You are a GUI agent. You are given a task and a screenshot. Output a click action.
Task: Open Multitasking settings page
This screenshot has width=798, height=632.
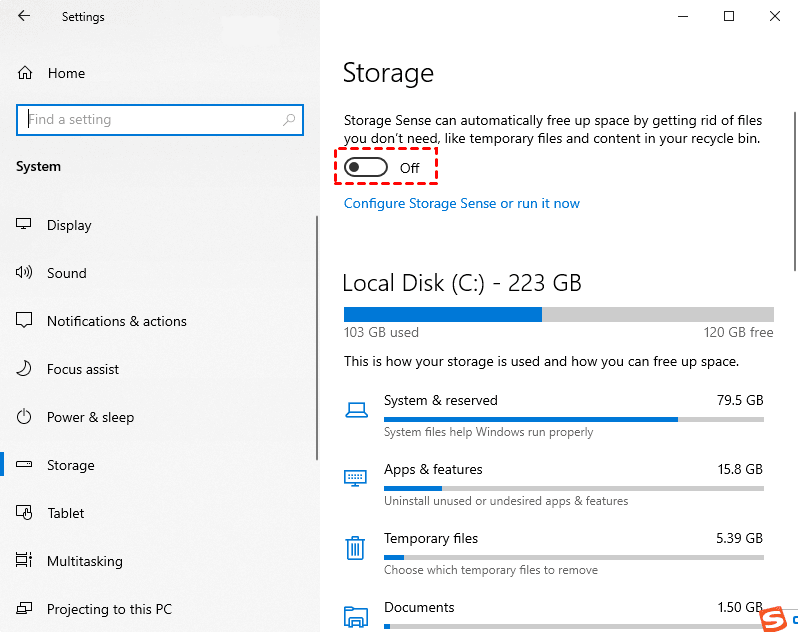[84, 561]
